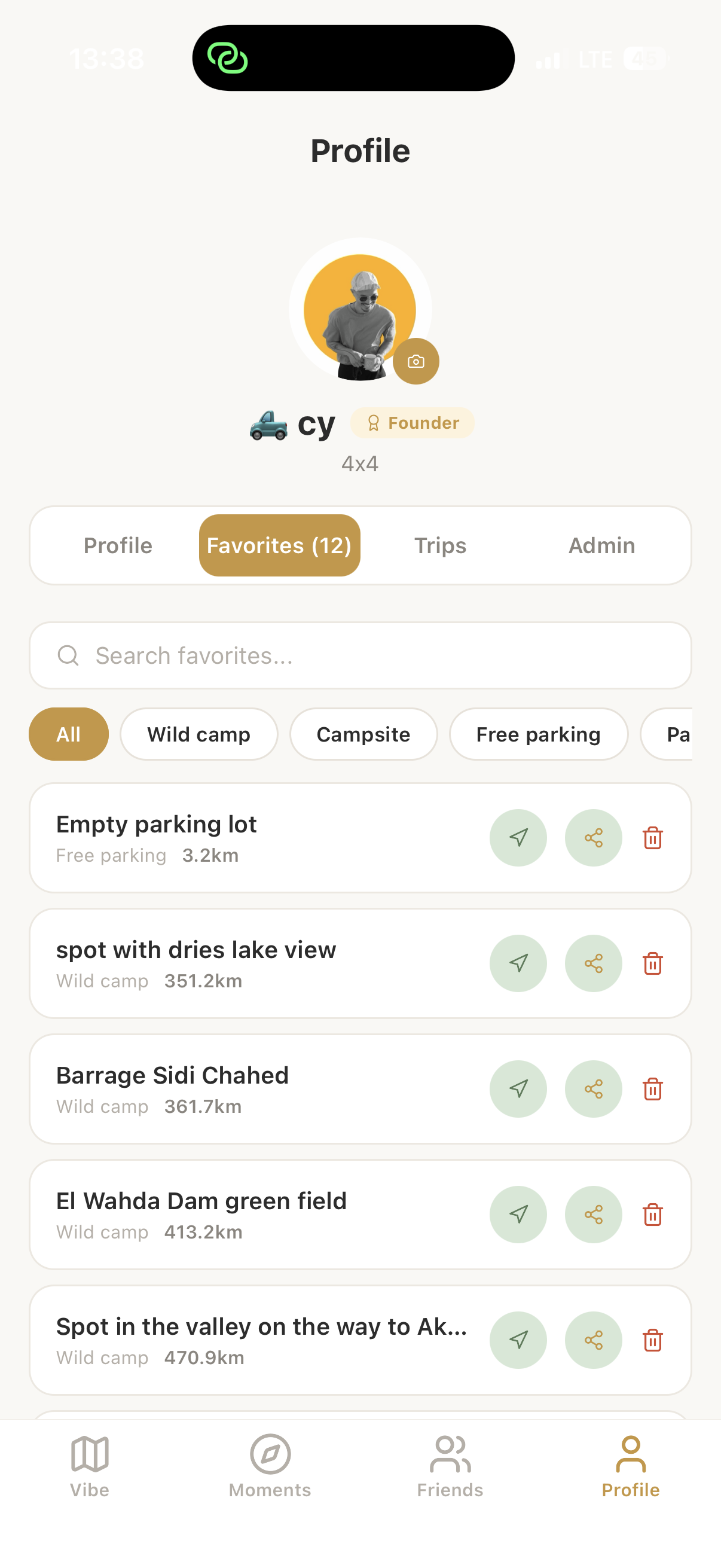The image size is (721, 1568).
Task: Share spot with dries lake view
Action: 593,963
